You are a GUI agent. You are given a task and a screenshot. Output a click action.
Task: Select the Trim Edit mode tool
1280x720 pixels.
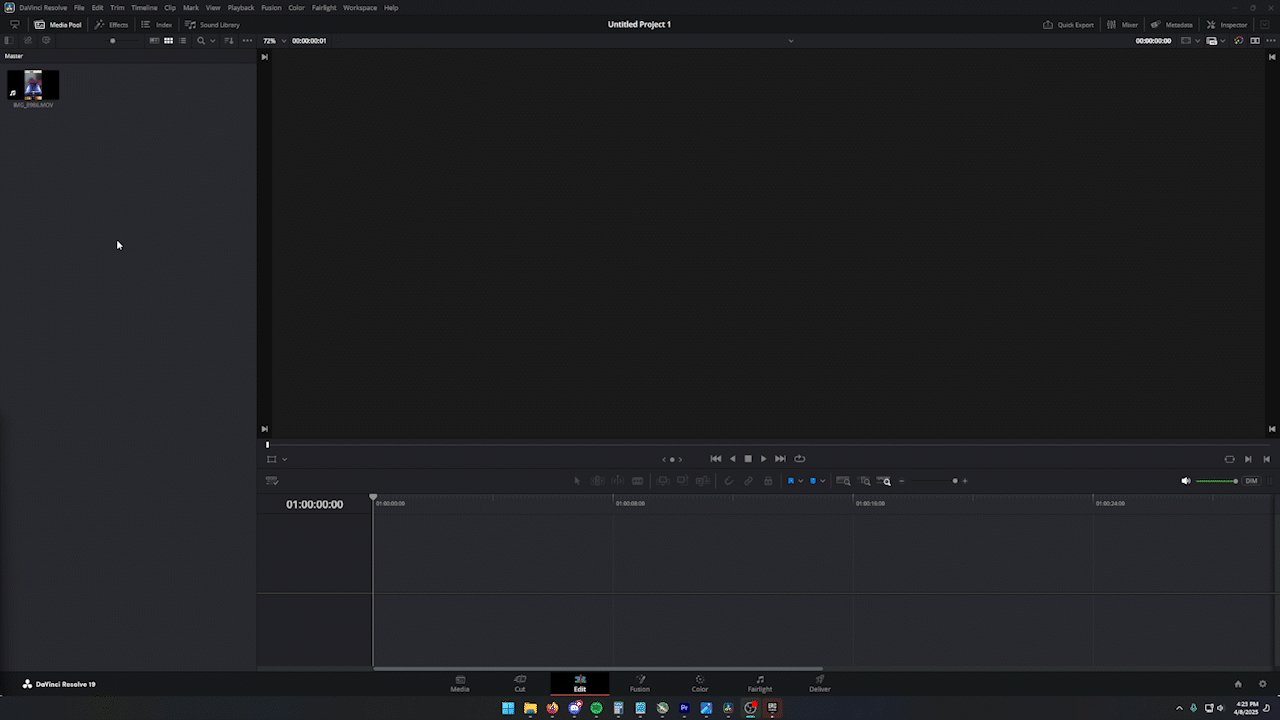[597, 481]
